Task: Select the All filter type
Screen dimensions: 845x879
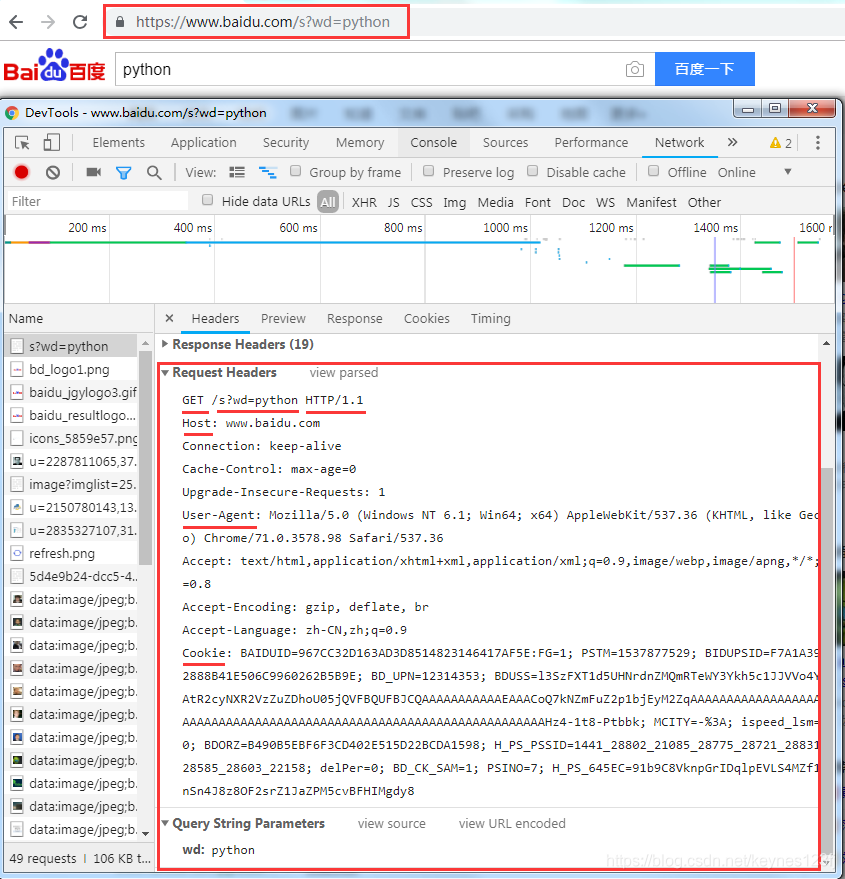Action: [x=328, y=202]
